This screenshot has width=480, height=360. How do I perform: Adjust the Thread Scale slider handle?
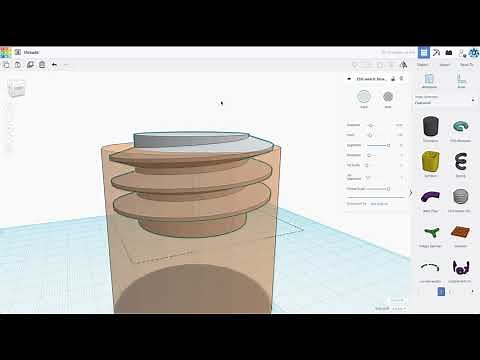(388, 189)
